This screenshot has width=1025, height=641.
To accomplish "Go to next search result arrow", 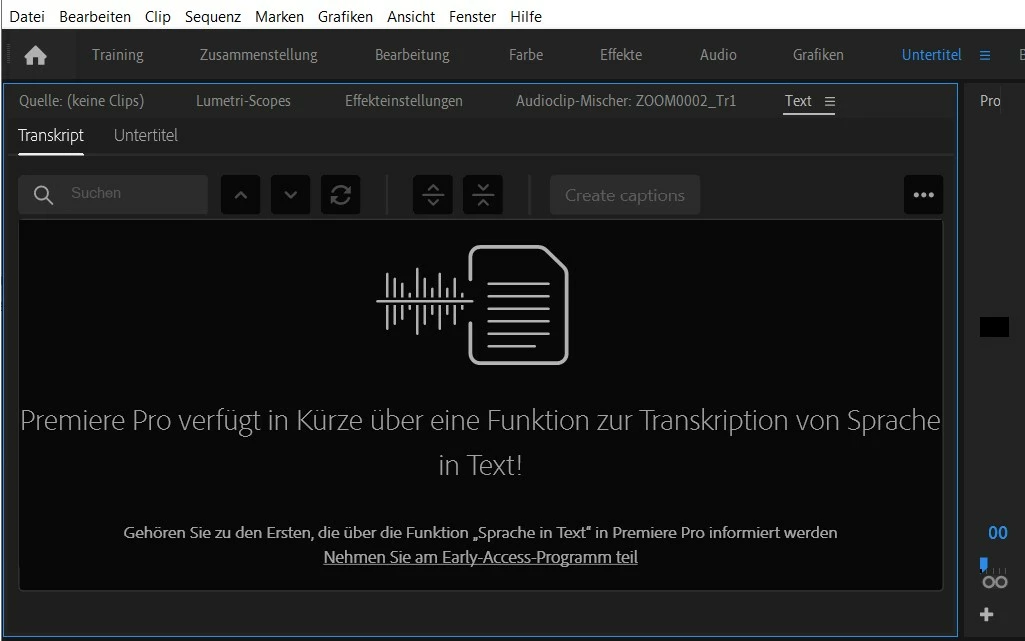I will point(290,195).
